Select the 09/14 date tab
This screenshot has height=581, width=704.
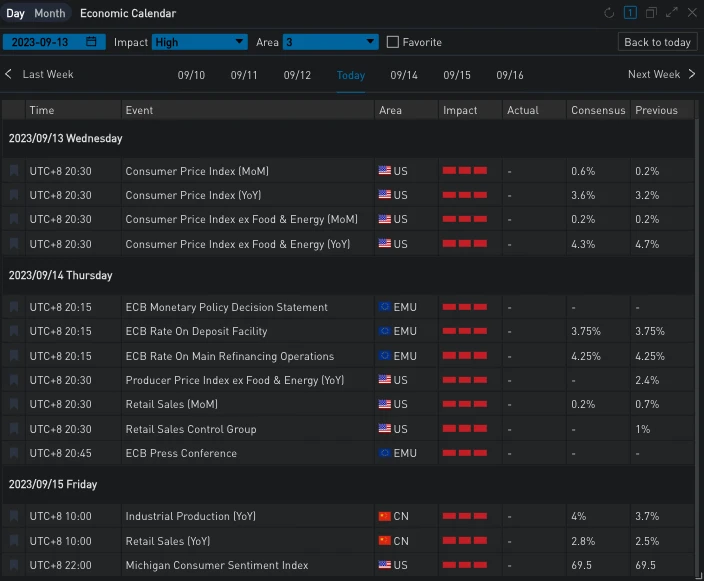coord(404,75)
